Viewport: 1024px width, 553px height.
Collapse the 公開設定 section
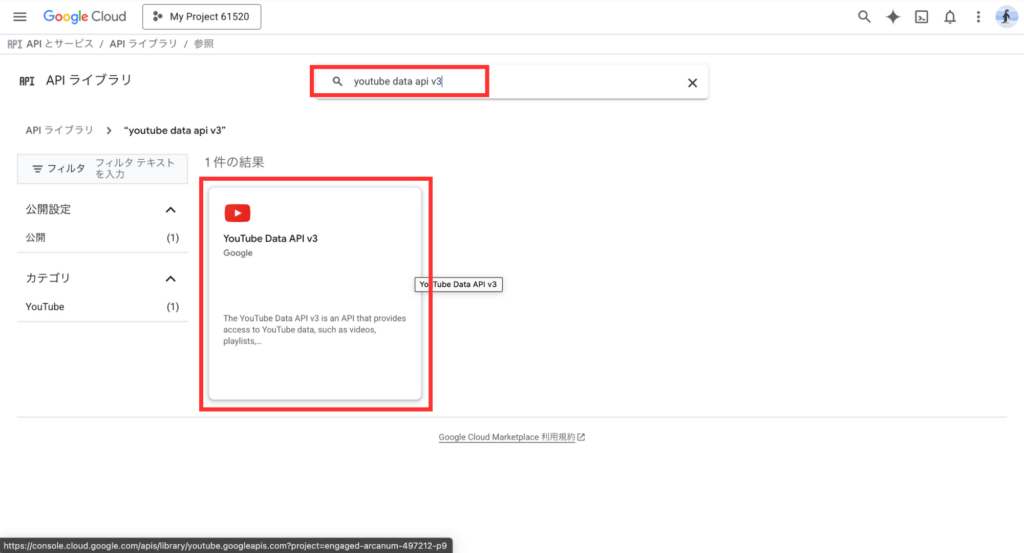point(170,210)
